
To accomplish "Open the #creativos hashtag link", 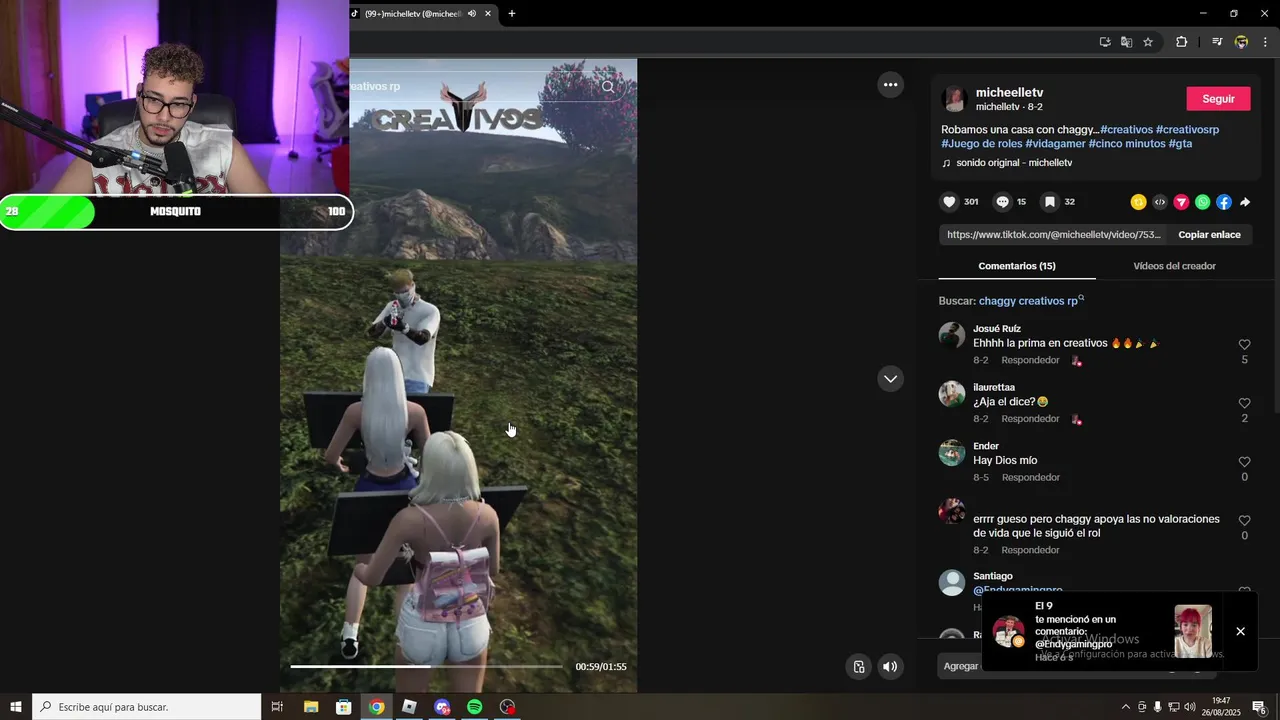I will (x=1126, y=130).
